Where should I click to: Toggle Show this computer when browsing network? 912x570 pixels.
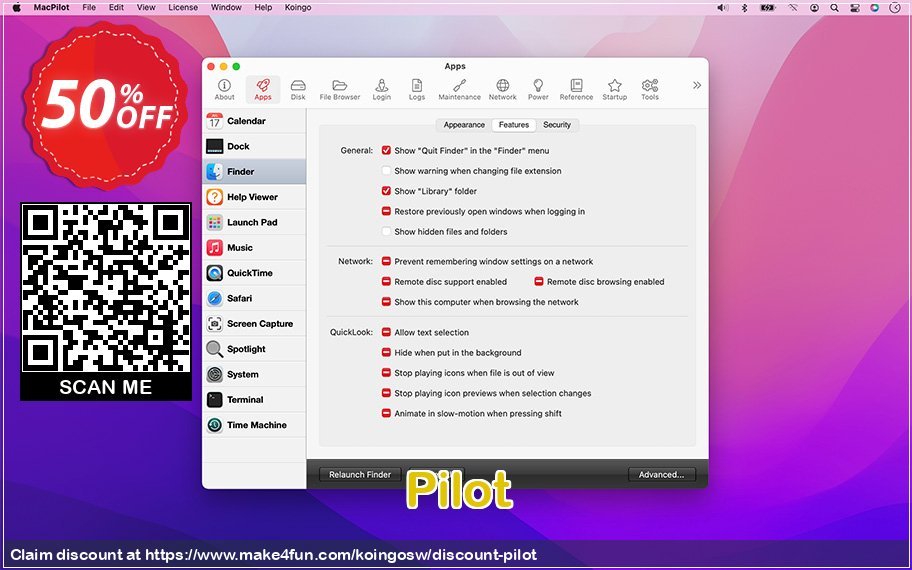[x=386, y=302]
